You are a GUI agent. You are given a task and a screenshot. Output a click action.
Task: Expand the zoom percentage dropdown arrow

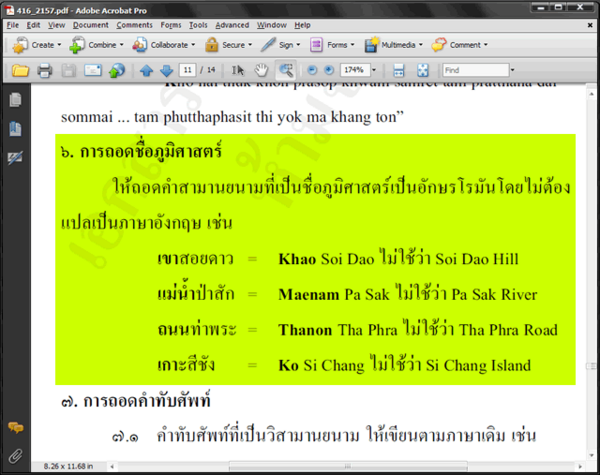pyautogui.click(x=374, y=70)
